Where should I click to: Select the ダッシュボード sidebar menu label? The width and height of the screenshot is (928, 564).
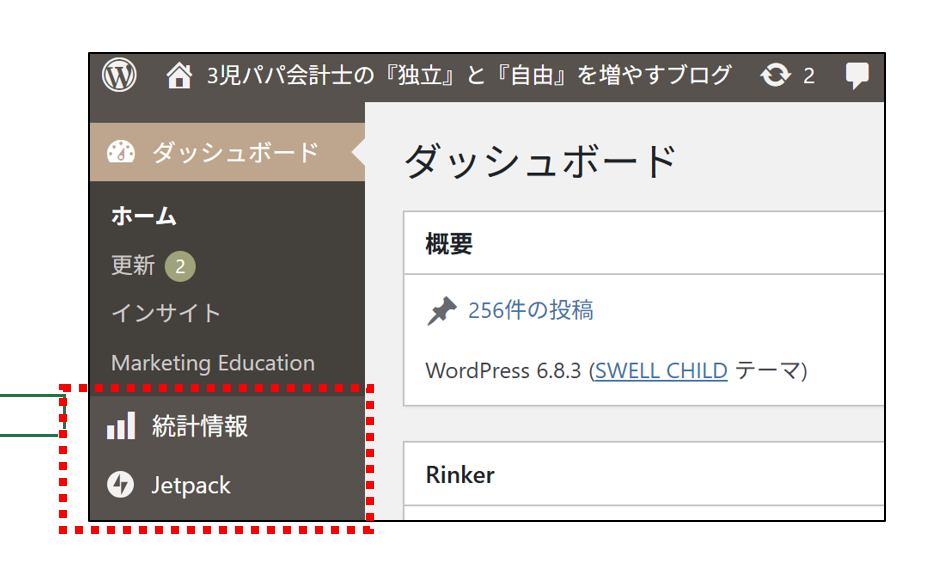click(235, 152)
